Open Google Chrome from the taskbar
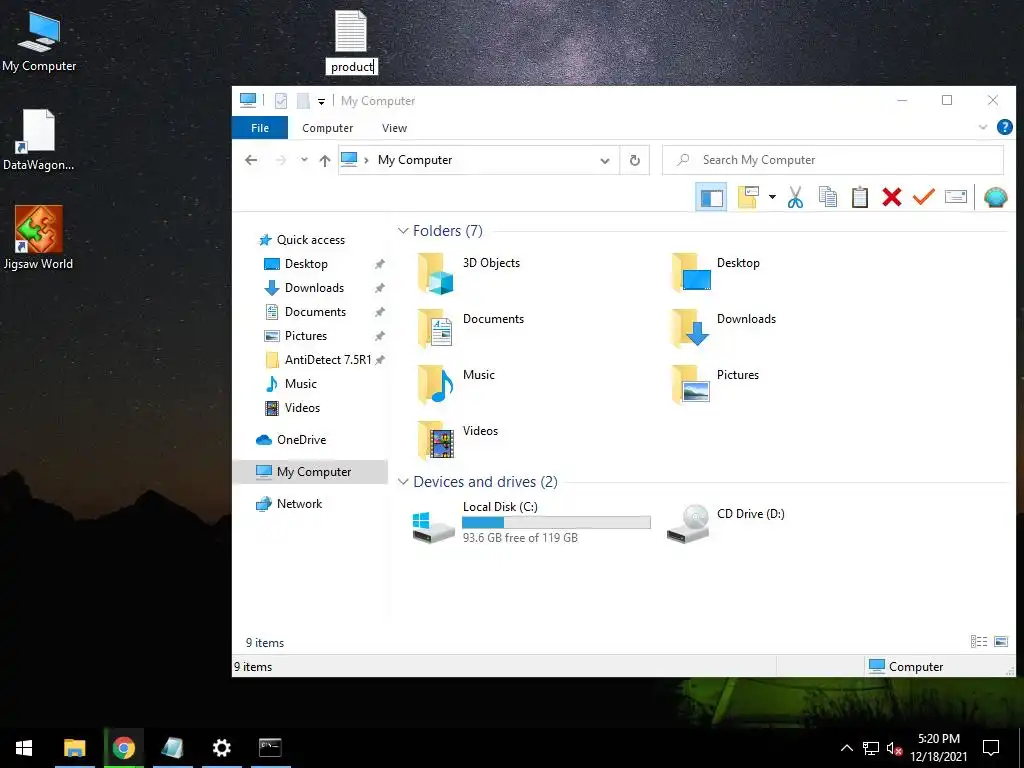The height and width of the screenshot is (768, 1024). point(123,748)
